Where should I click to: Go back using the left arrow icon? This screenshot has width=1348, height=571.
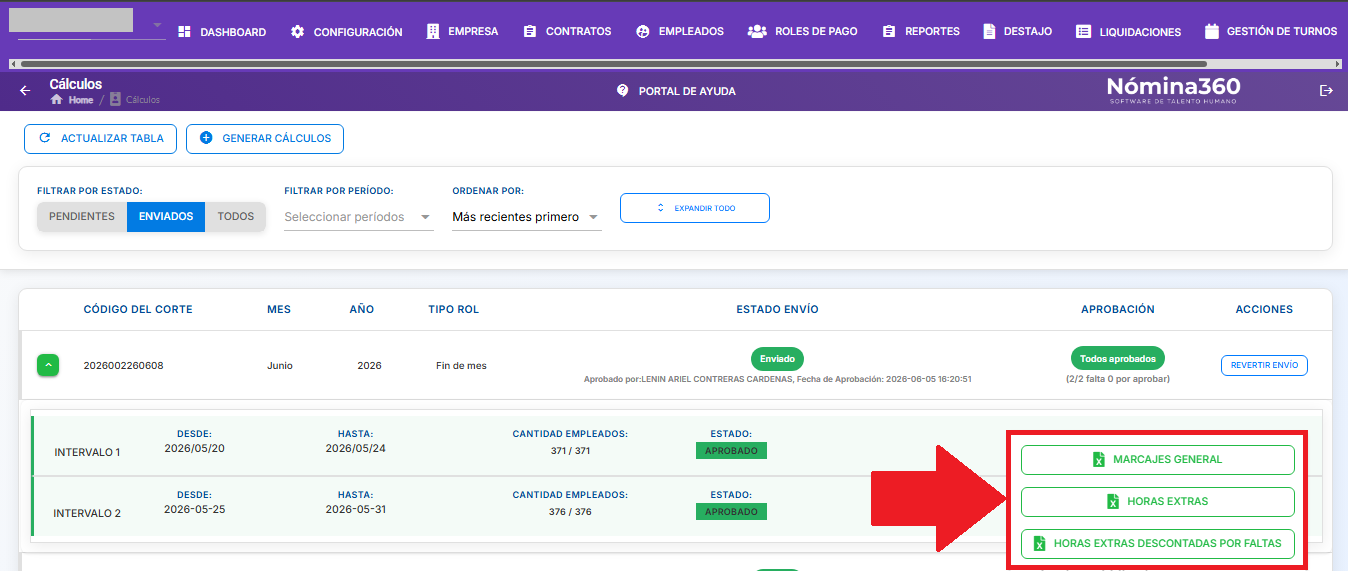click(26, 91)
